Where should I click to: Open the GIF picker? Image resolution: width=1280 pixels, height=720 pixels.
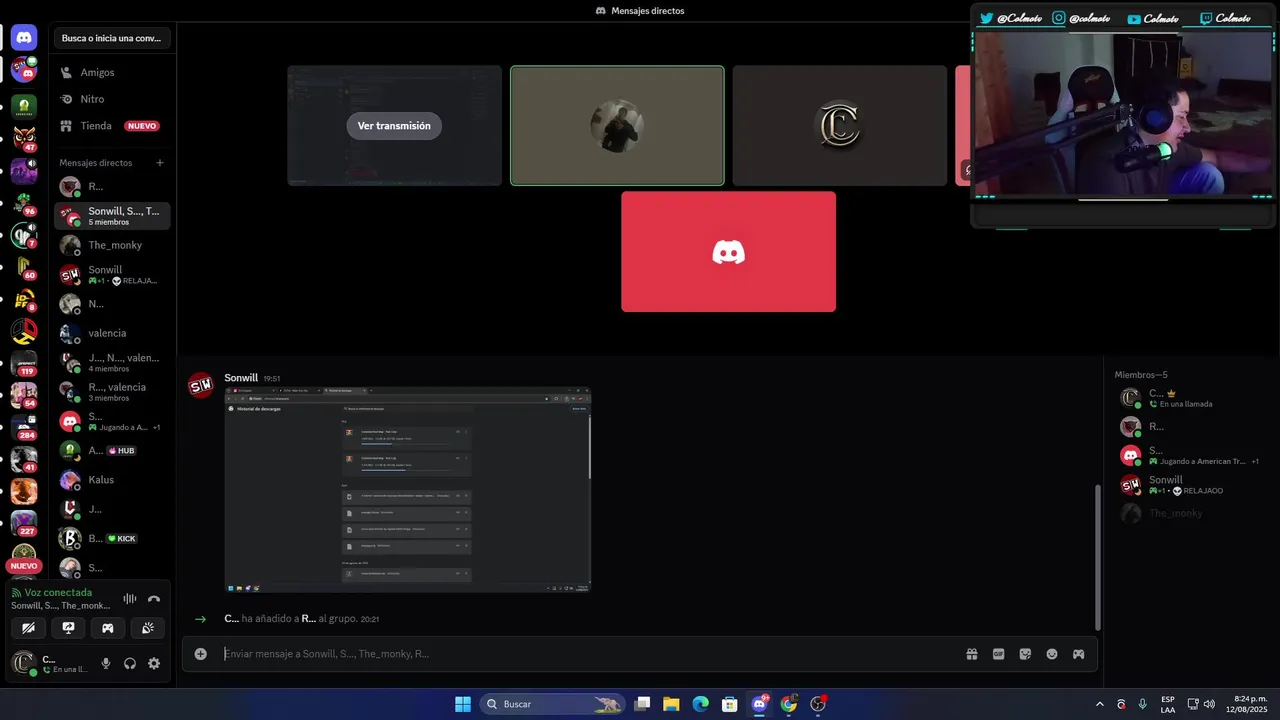pyautogui.click(x=998, y=654)
